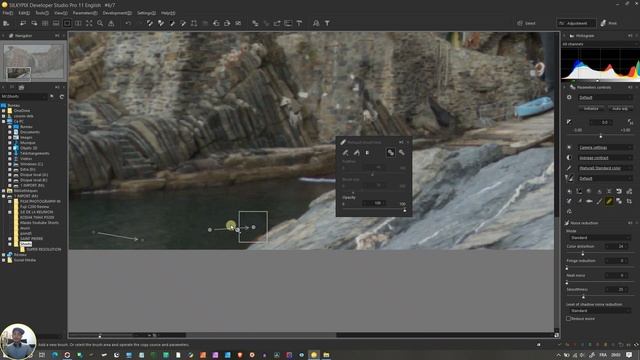Screen dimensions: 640x360
Task: Click the single preview display icon
Action: pos(67,23)
